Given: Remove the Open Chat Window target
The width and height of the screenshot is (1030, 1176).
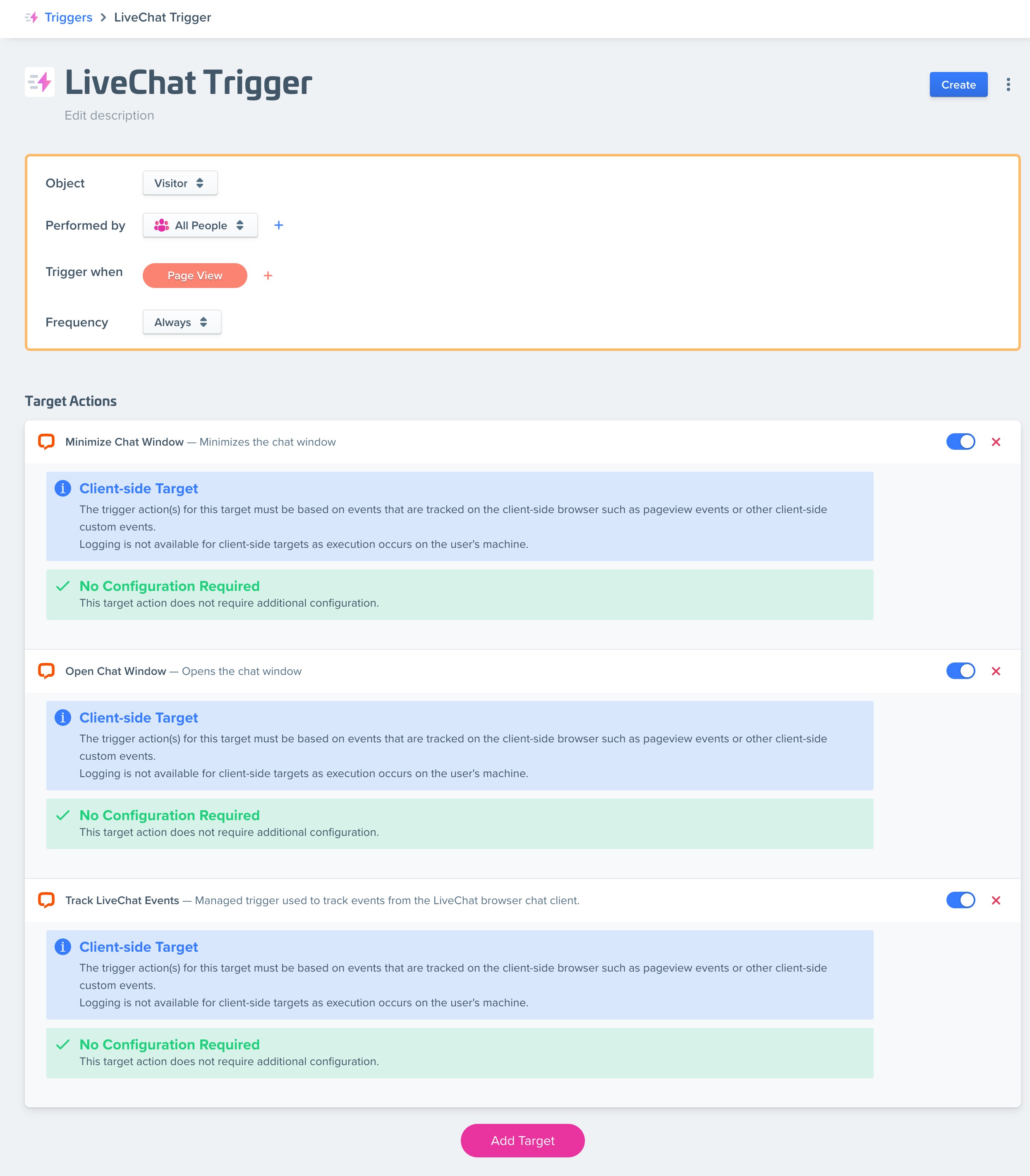Looking at the screenshot, I should pos(996,671).
